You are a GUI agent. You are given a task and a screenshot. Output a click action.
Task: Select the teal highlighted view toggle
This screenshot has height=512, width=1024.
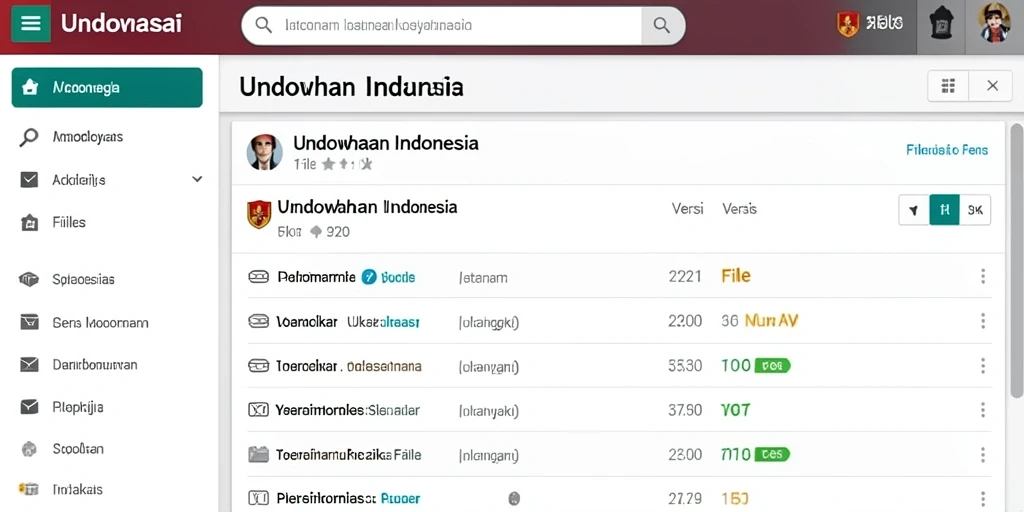point(944,210)
